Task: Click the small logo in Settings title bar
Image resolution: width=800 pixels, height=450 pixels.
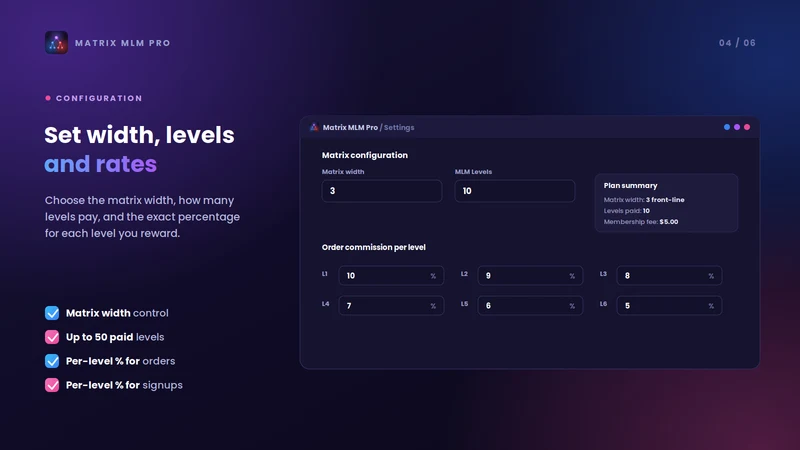Action: click(314, 127)
